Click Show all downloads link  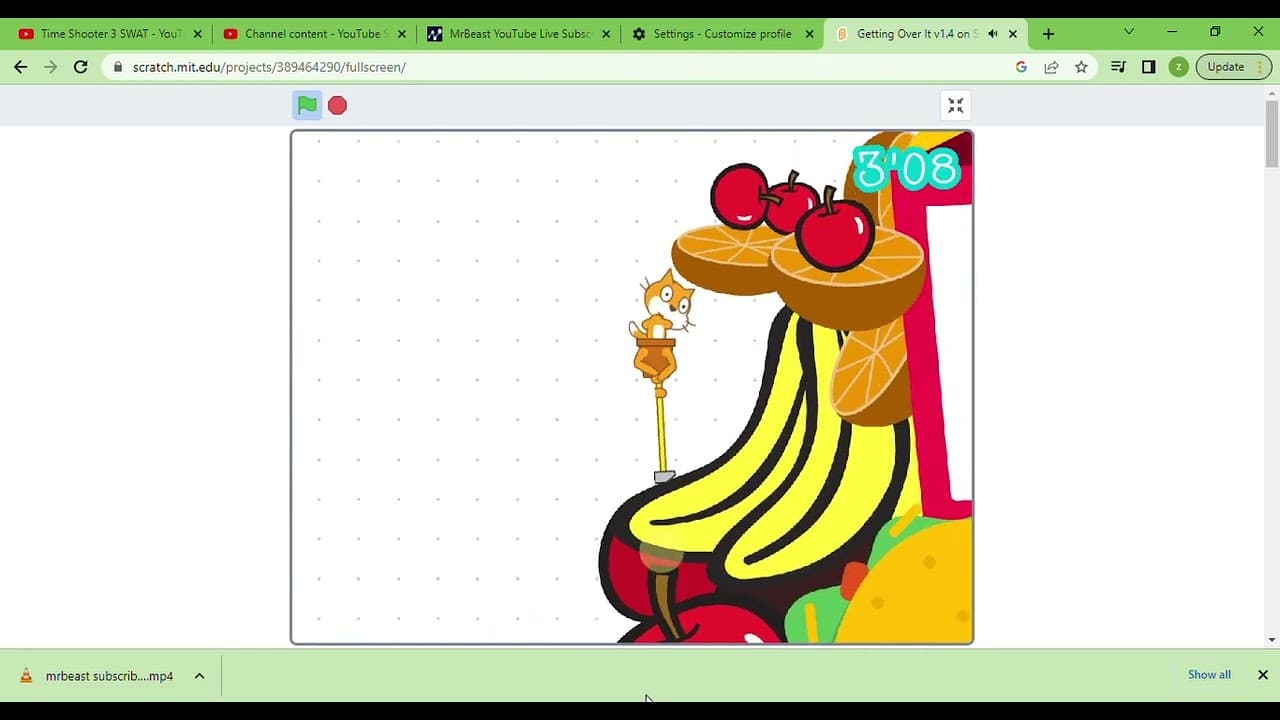click(x=1209, y=675)
